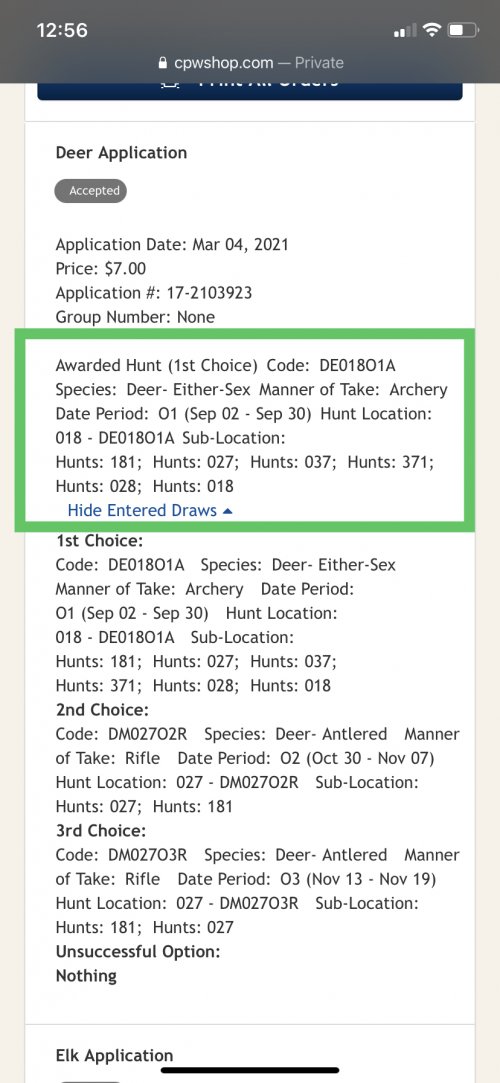Image resolution: width=500 pixels, height=1083 pixels.
Task: Click the upward arrow after Hide Entered Draws
Action: pos(229,511)
